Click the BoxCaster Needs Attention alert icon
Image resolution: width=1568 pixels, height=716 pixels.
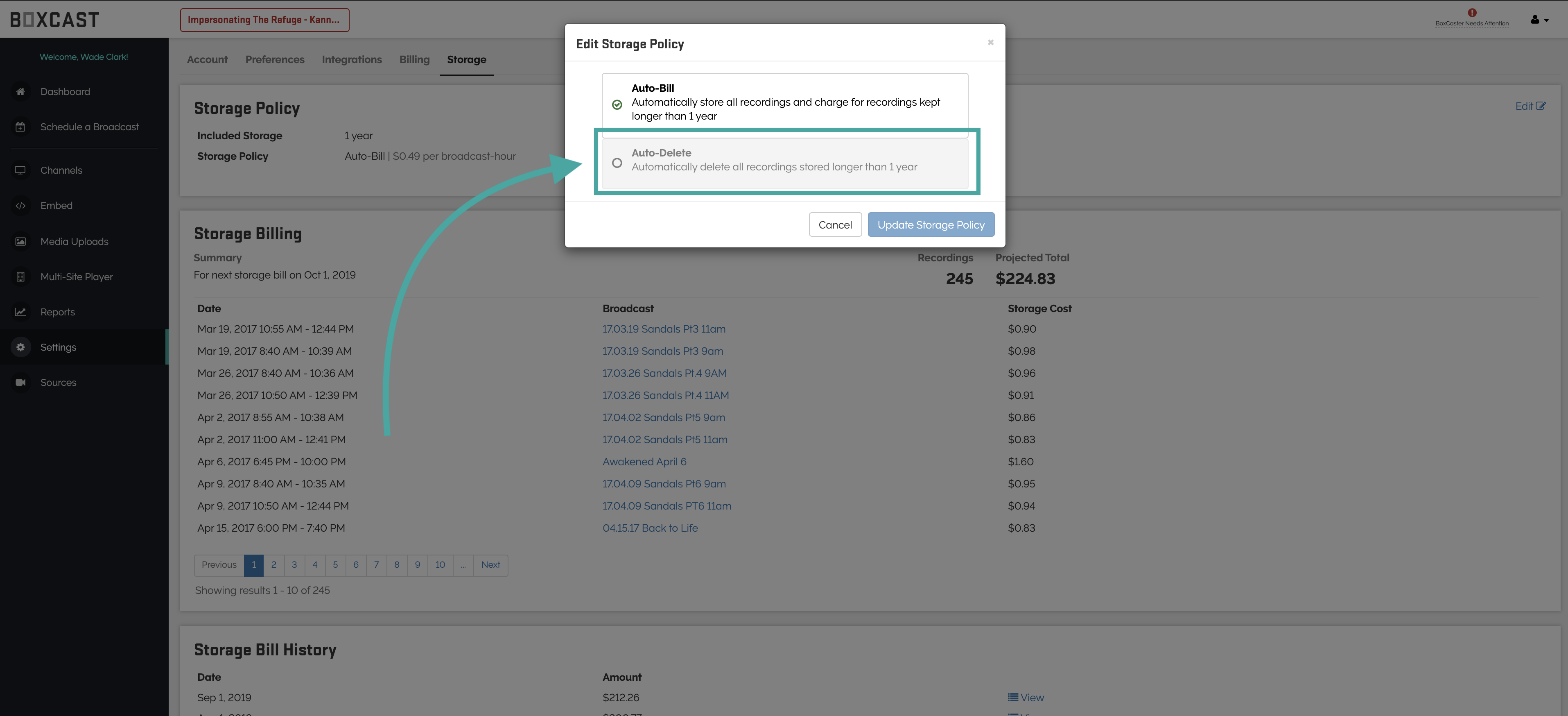coord(1472,13)
